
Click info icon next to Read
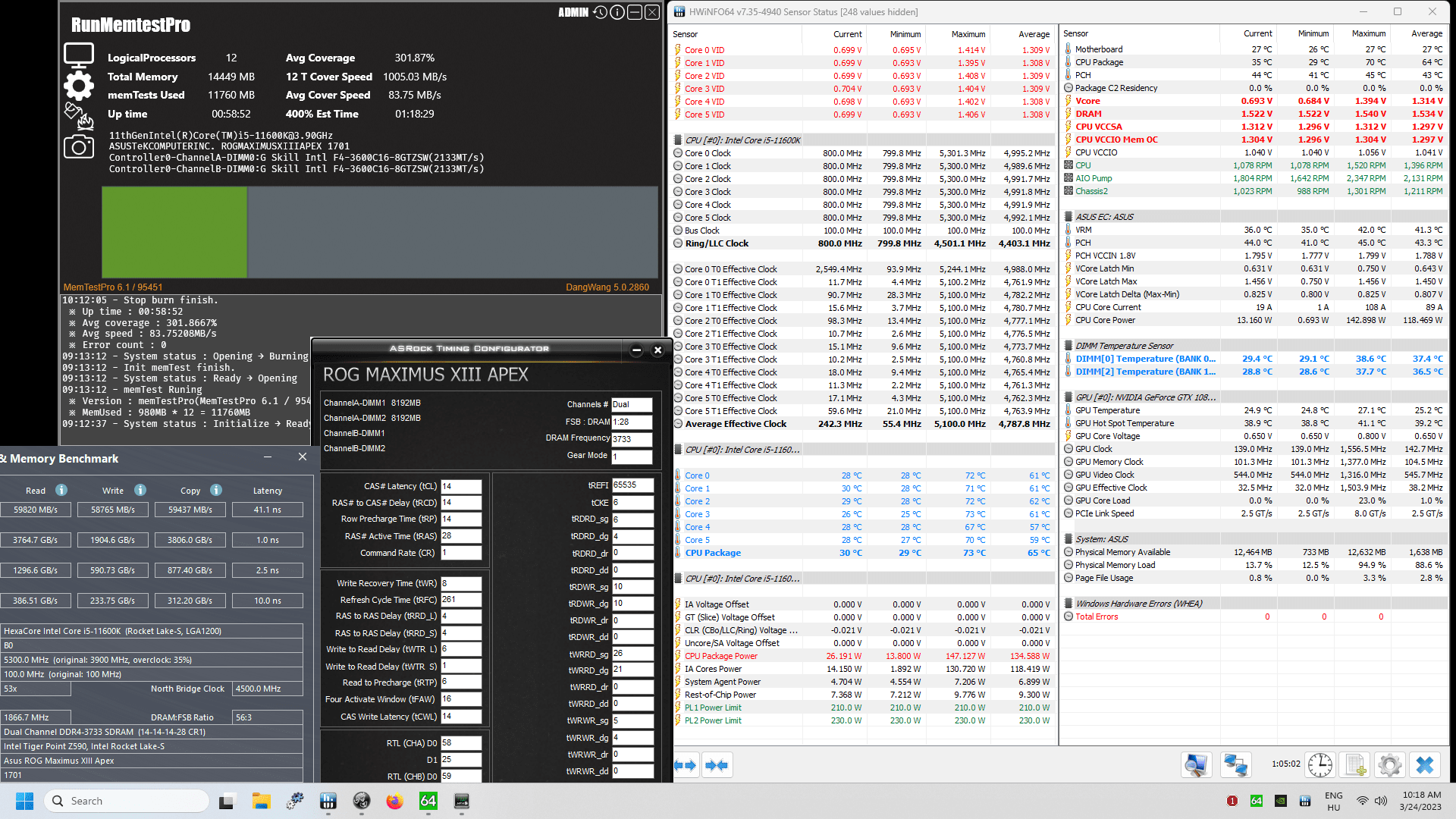pos(61,490)
